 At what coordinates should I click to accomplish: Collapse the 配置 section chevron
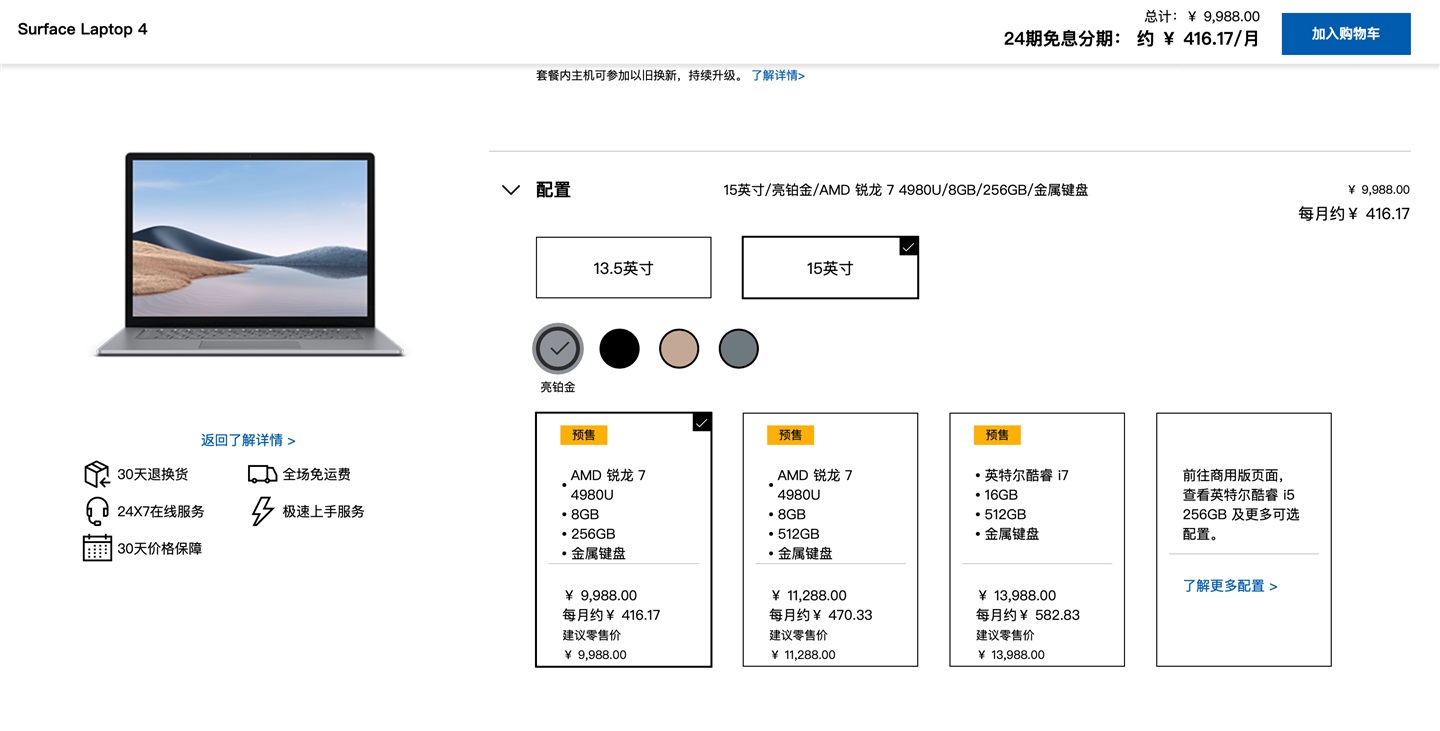(511, 189)
